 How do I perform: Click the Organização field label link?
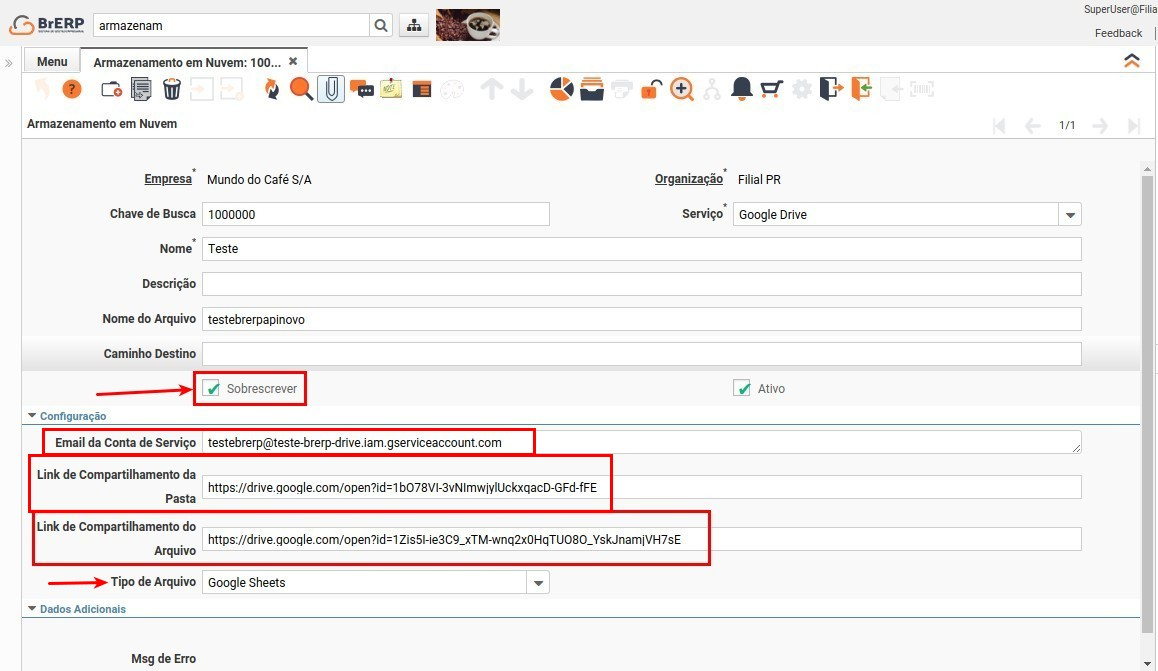pos(688,179)
